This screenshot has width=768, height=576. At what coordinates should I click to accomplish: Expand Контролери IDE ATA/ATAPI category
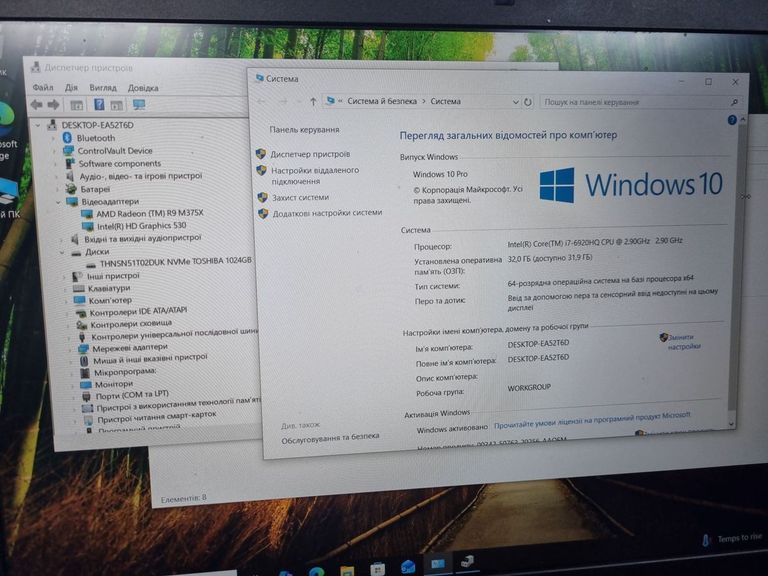tap(68, 312)
